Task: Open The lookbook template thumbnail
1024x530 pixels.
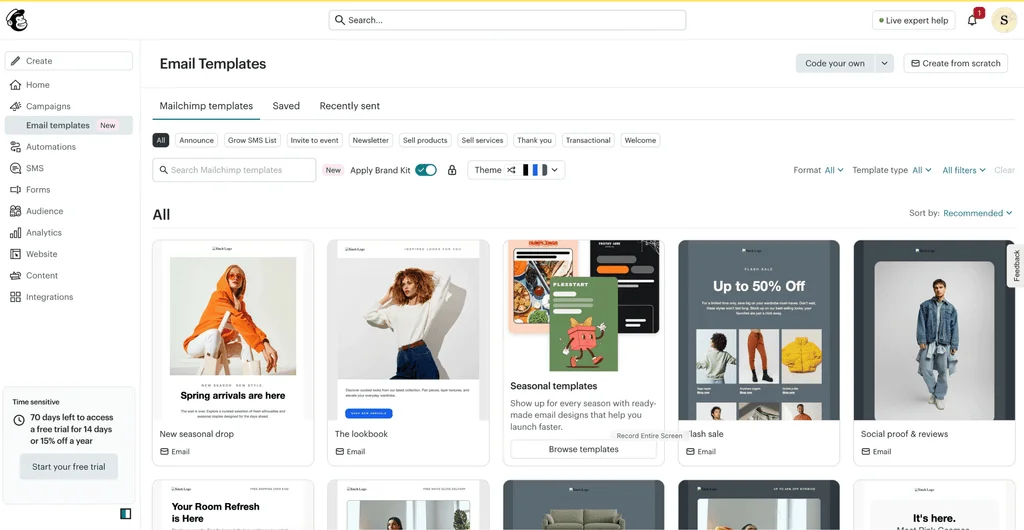Action: pyautogui.click(x=408, y=331)
